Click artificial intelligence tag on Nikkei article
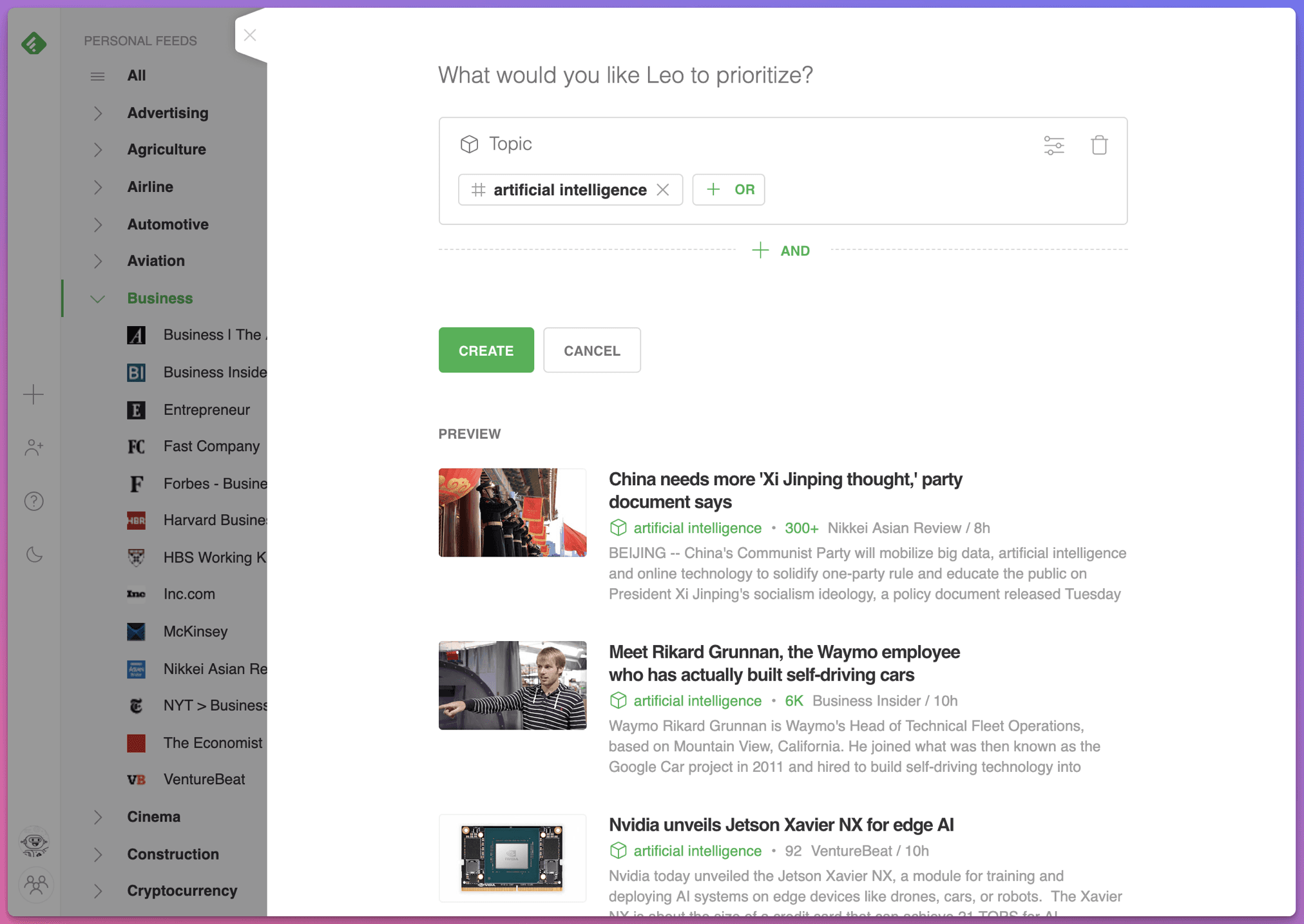Viewport: 1304px width, 924px height. coord(697,528)
